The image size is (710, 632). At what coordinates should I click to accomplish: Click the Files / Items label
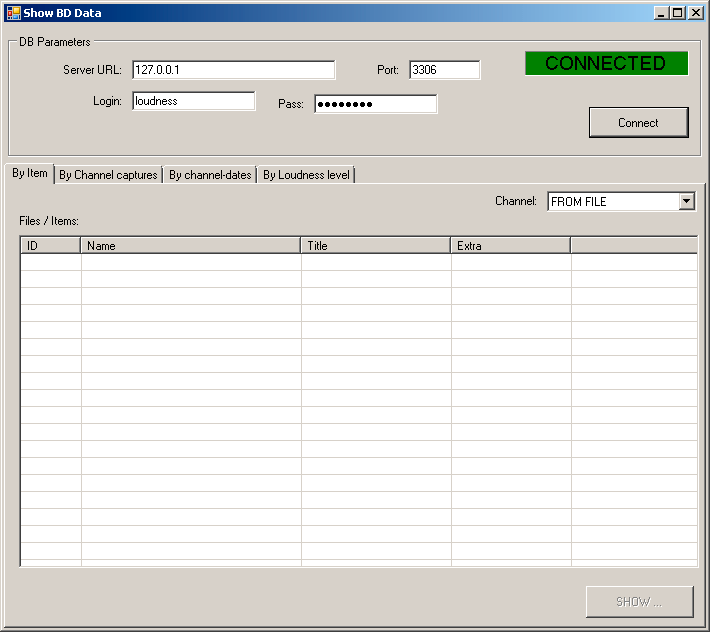click(48, 221)
